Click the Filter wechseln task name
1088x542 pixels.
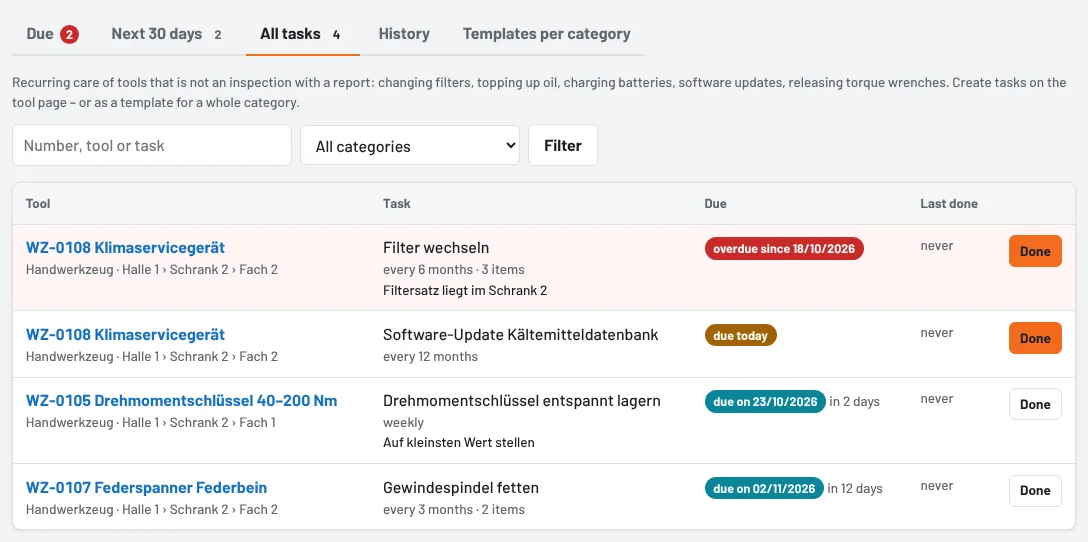(x=436, y=248)
